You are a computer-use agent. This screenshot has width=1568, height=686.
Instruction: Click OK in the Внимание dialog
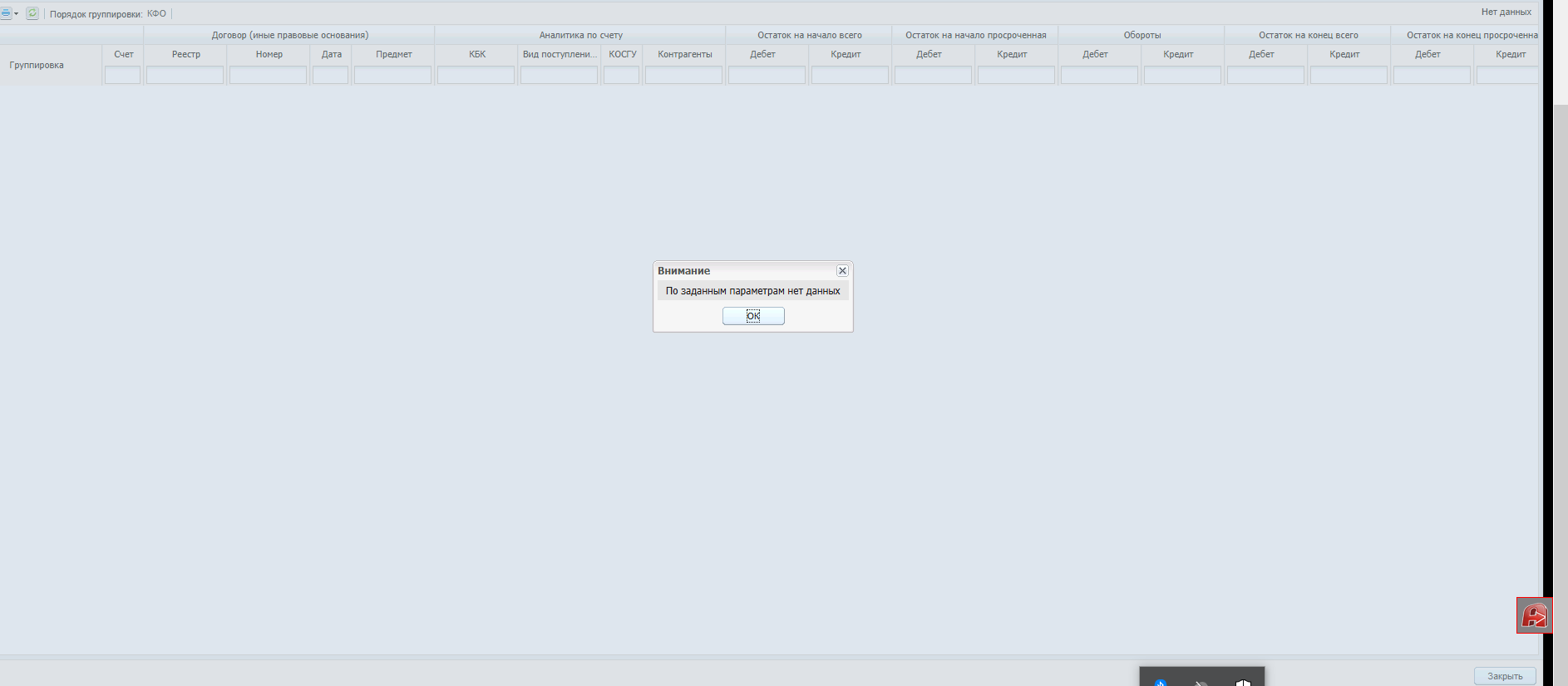[753, 316]
